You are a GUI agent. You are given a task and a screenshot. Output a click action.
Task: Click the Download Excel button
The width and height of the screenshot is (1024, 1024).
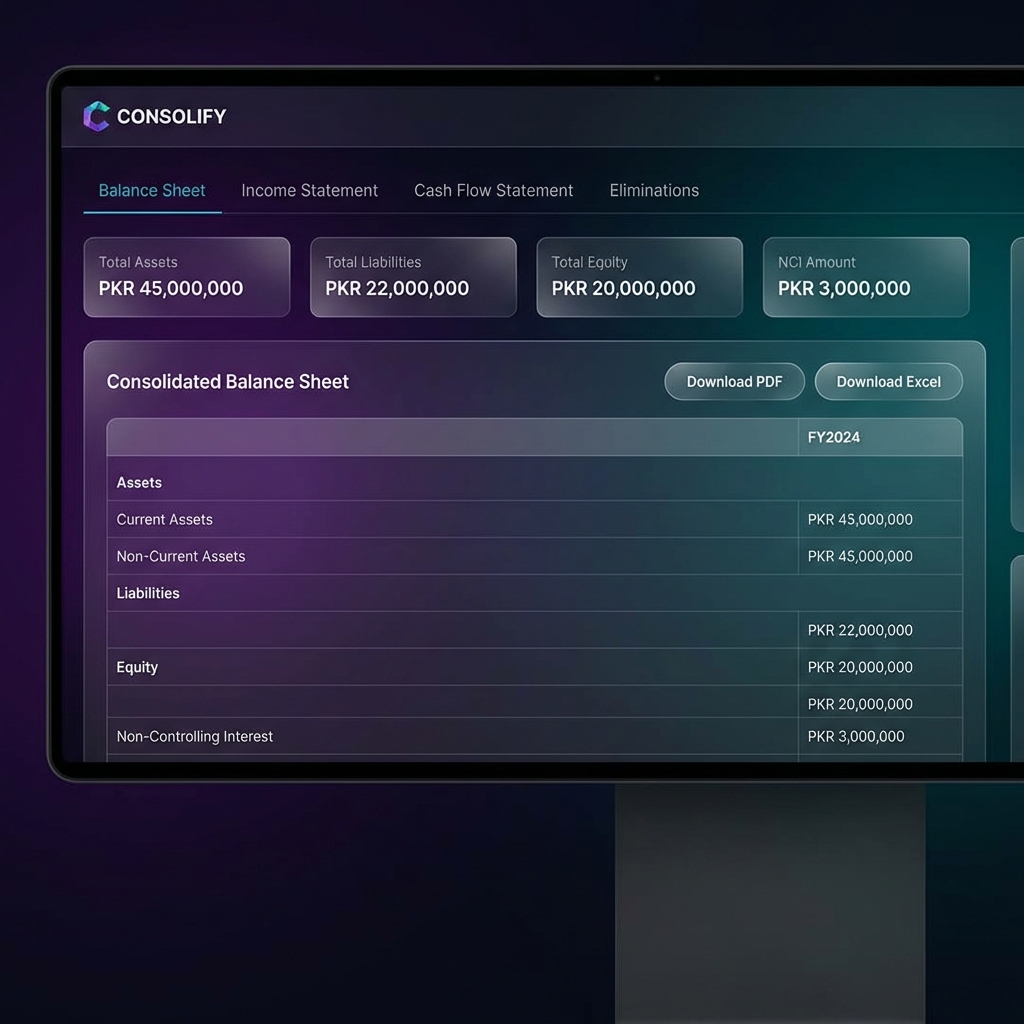(888, 381)
